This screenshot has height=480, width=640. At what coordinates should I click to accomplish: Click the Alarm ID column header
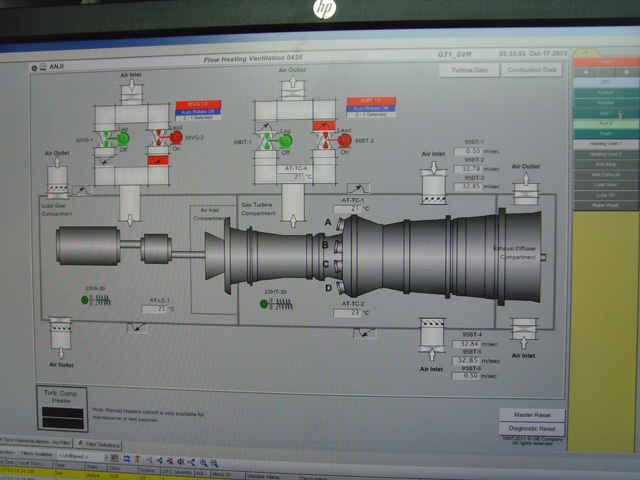click(x=225, y=475)
